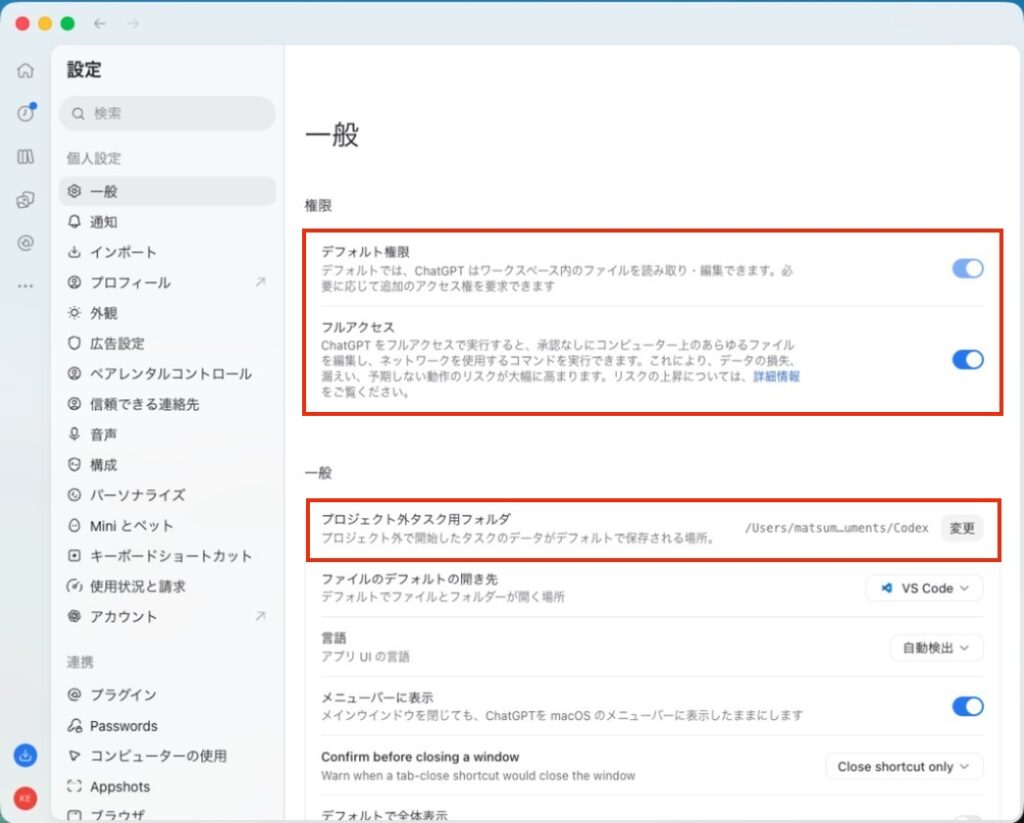This screenshot has height=823, width=1024.
Task: Open プロフィール settings
Action: point(167,282)
